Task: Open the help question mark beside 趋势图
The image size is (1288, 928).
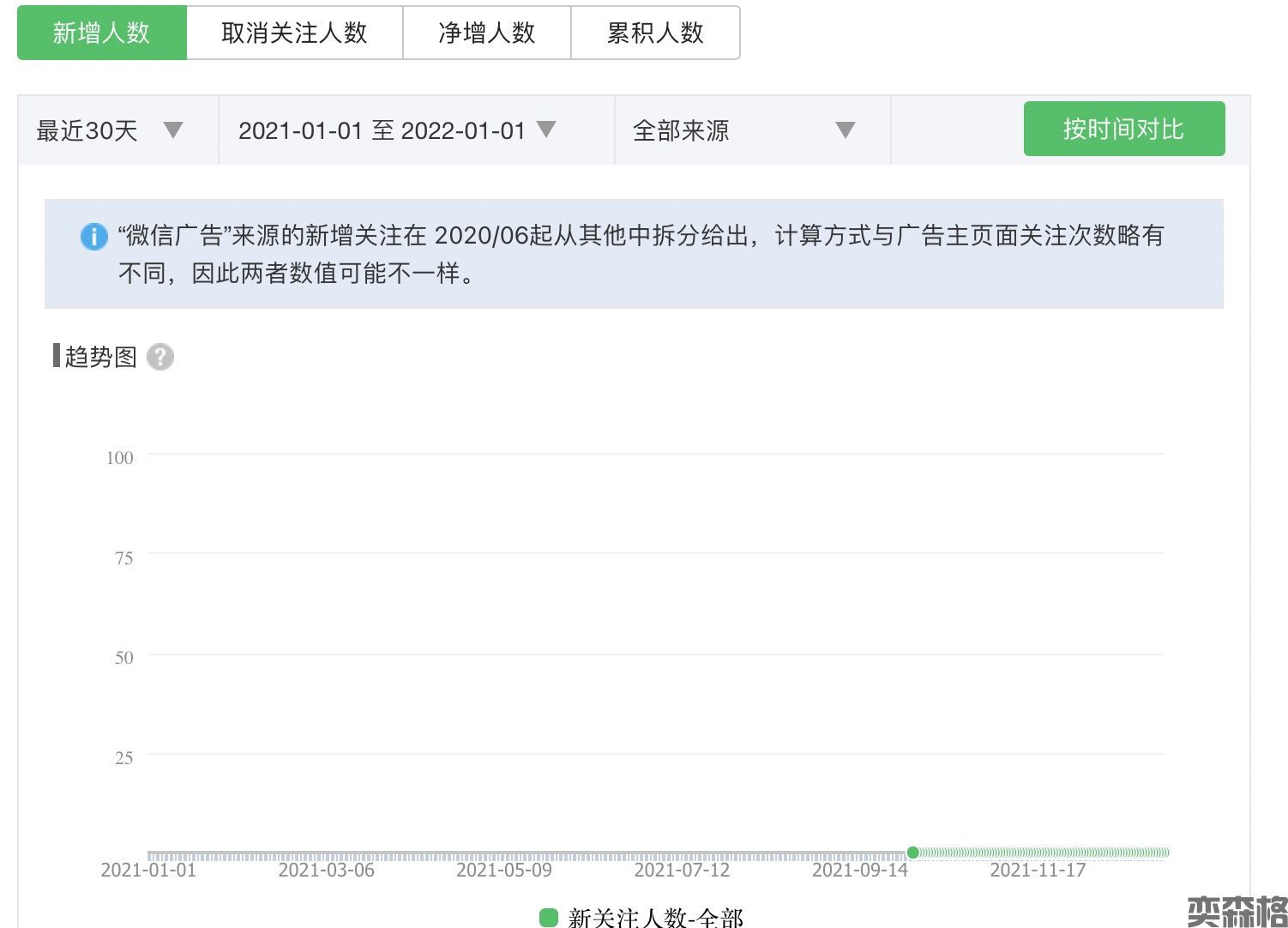Action: (160, 357)
